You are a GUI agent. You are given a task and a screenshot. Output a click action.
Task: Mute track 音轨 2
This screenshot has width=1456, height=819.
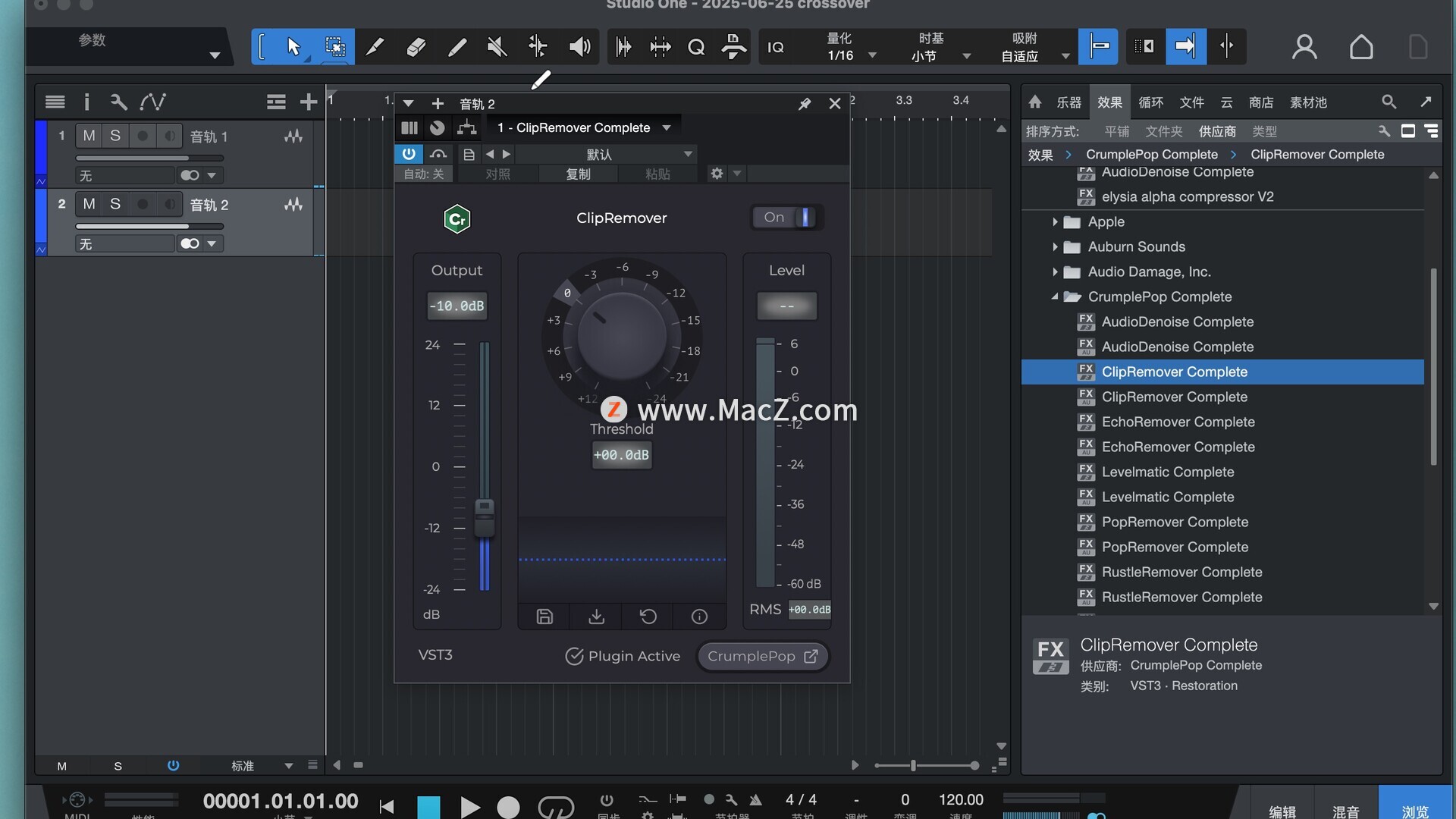(89, 204)
